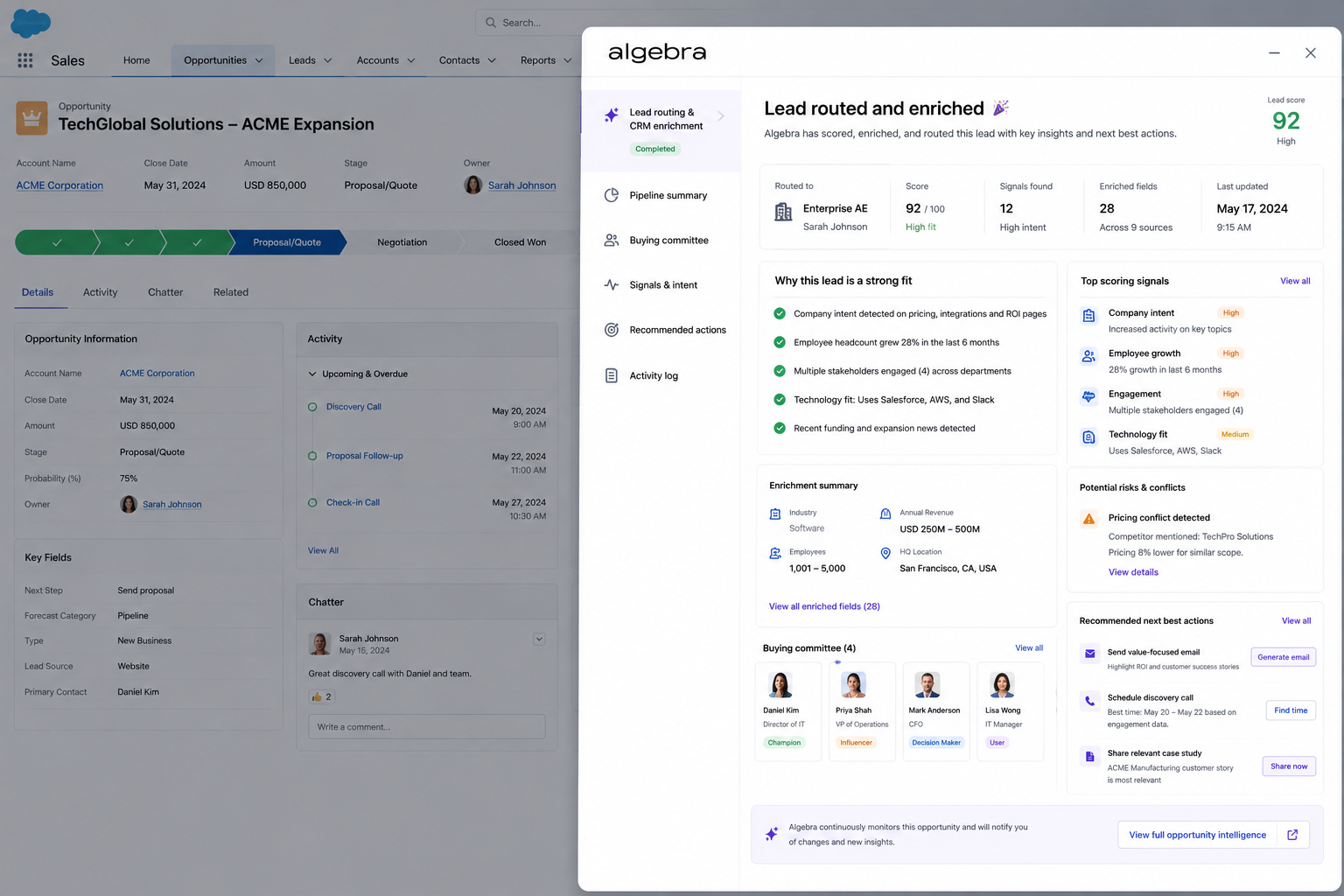Toggle the Discovery Call task circle

[312, 407]
